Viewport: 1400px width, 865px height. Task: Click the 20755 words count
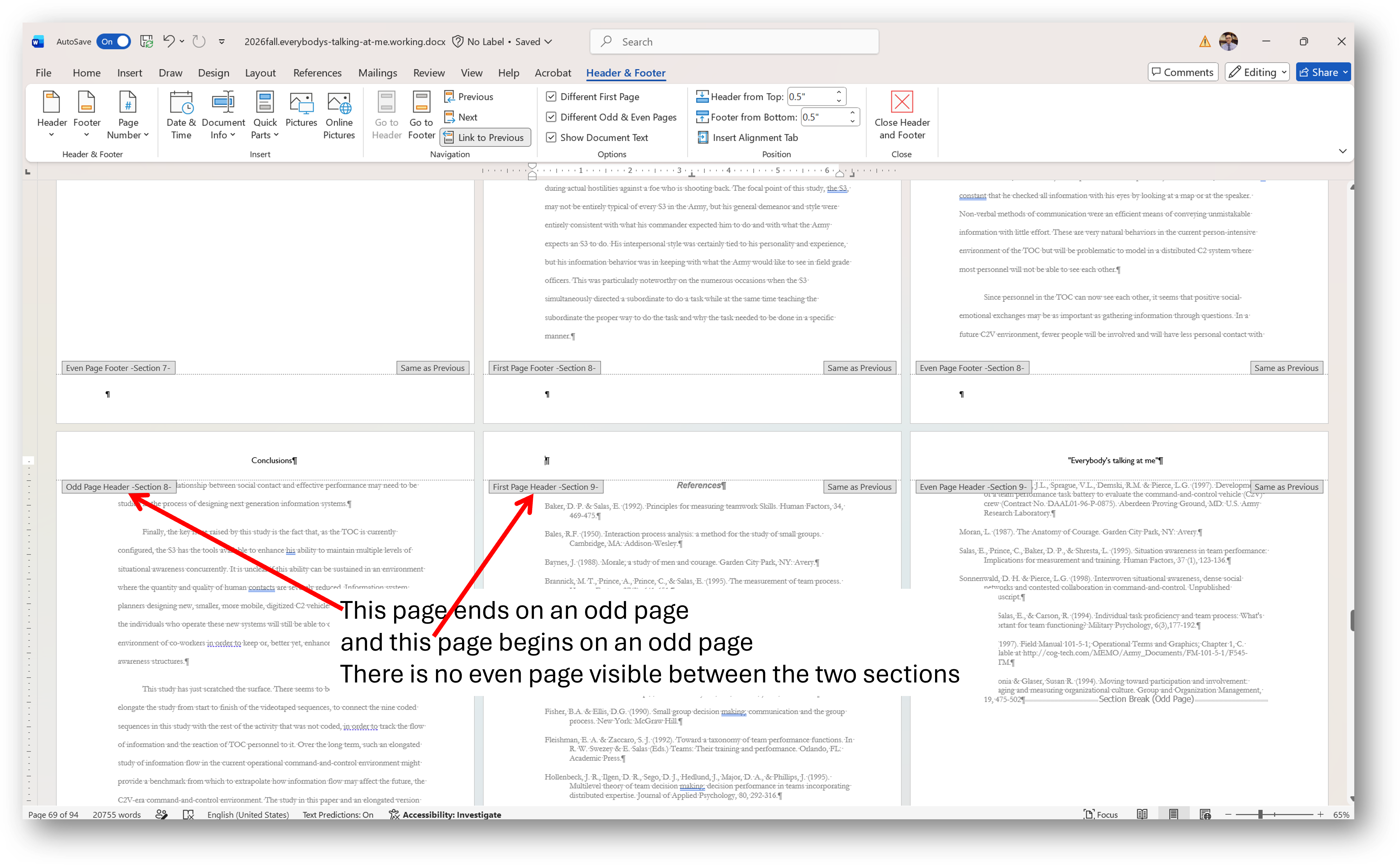pos(117,815)
